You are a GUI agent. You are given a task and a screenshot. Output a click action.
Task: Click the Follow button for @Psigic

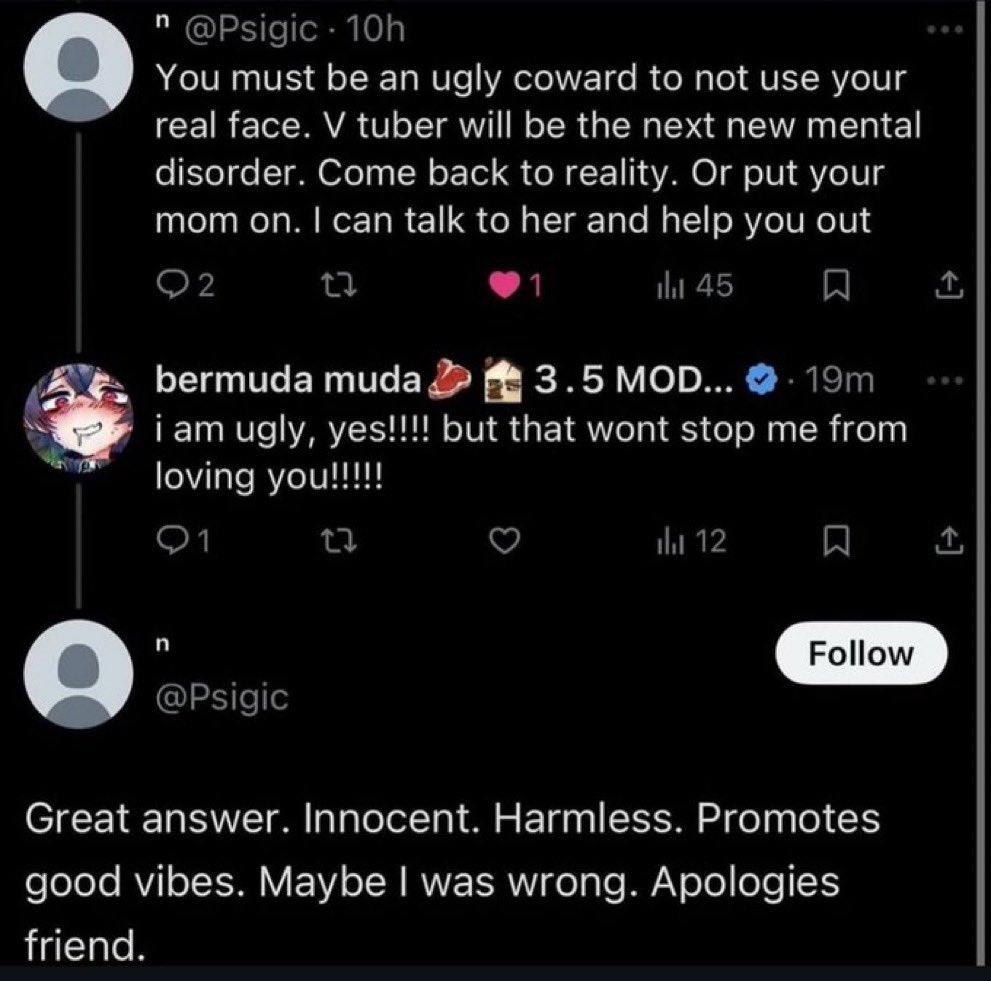pyautogui.click(x=861, y=653)
